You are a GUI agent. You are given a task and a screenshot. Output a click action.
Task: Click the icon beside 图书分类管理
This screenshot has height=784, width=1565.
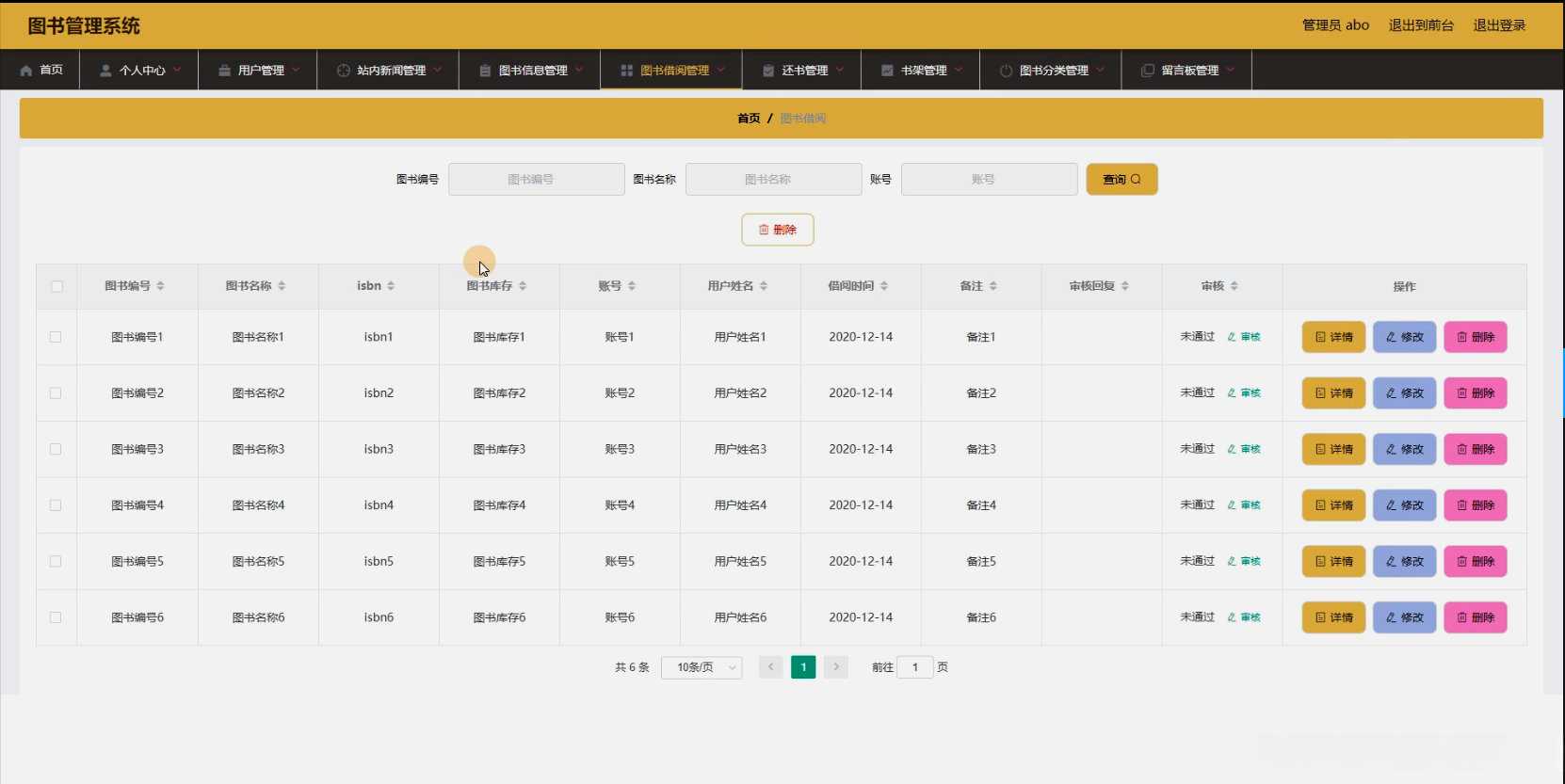[1006, 71]
